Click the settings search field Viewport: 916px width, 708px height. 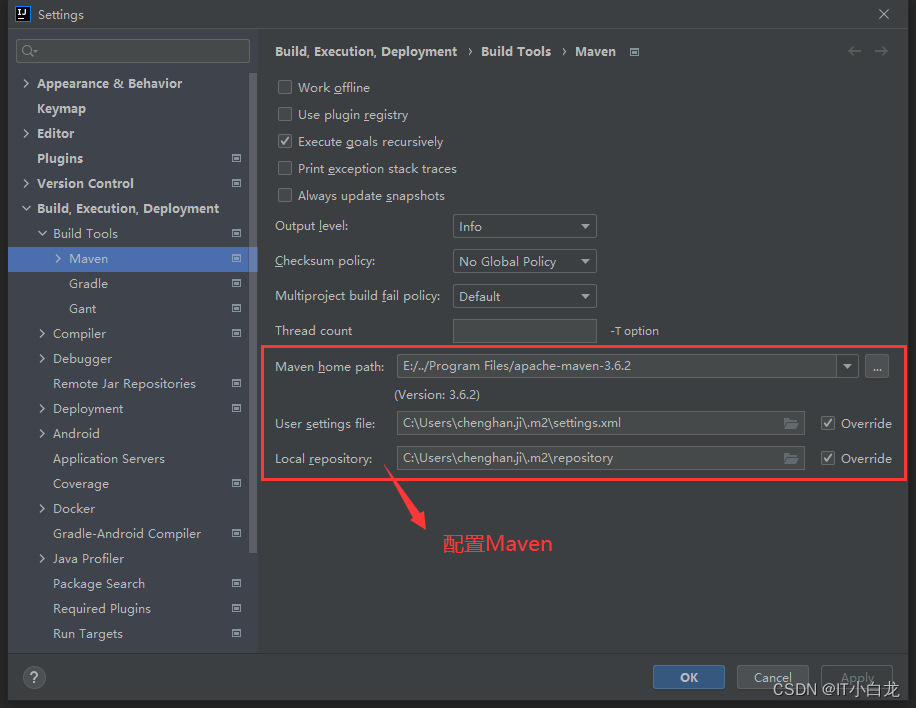point(133,51)
